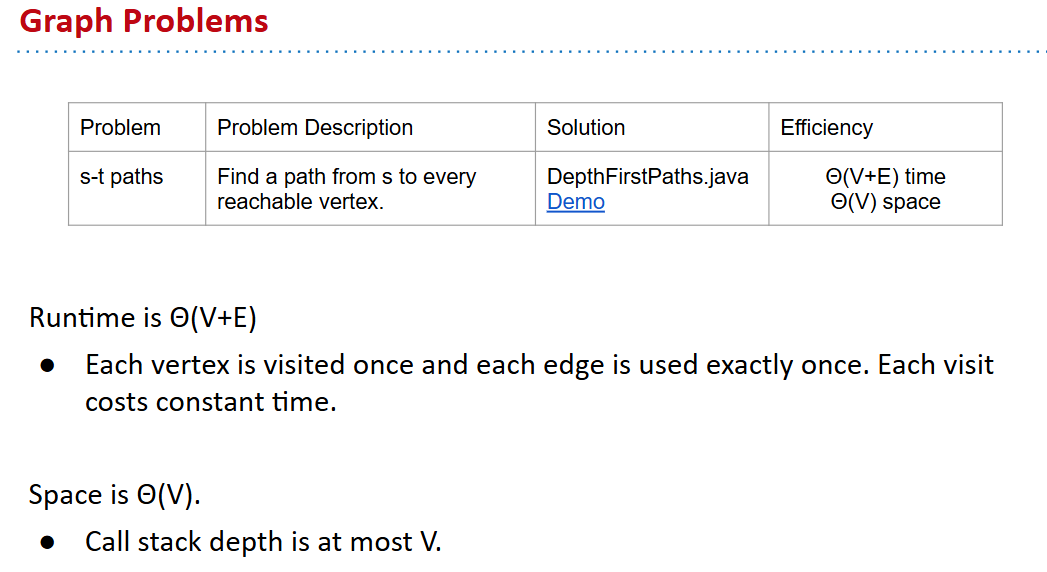Click the 'costs constant time.' line
This screenshot has width=1047, height=572.
(x=210, y=402)
